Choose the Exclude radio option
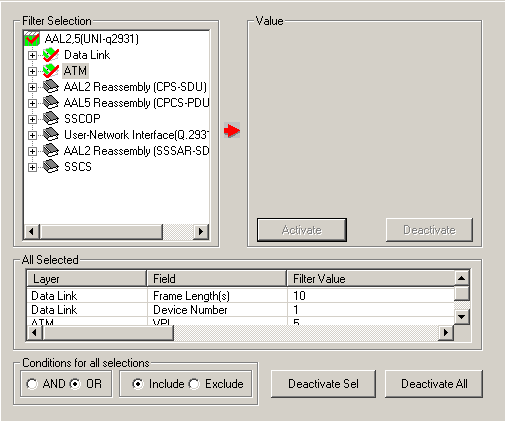Viewport: 505px width, 421px height. 194,384
